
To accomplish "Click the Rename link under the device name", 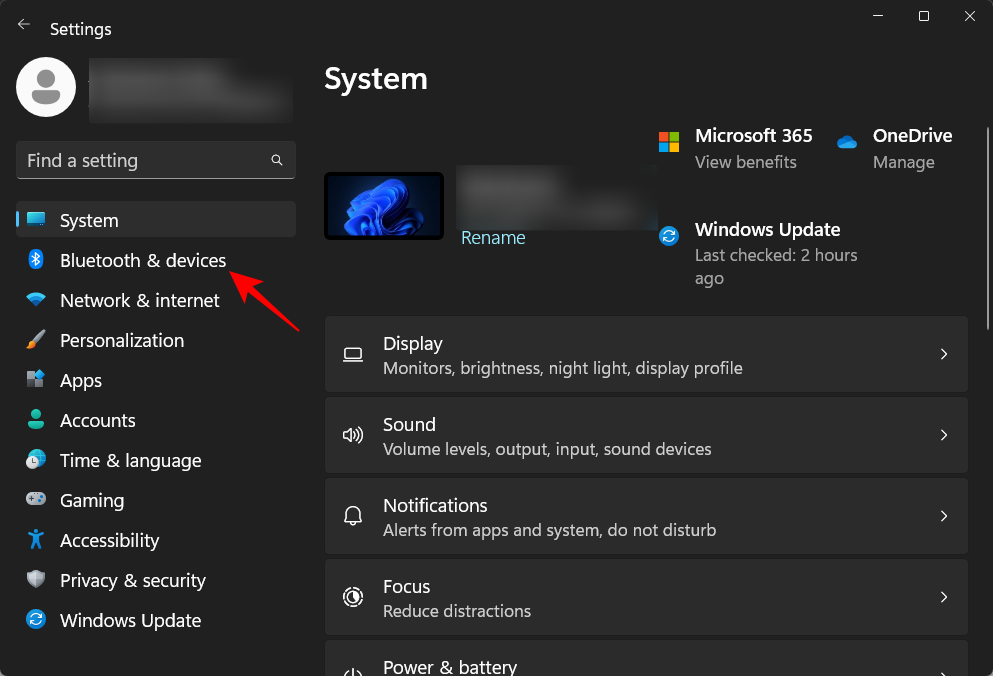I will (x=493, y=238).
